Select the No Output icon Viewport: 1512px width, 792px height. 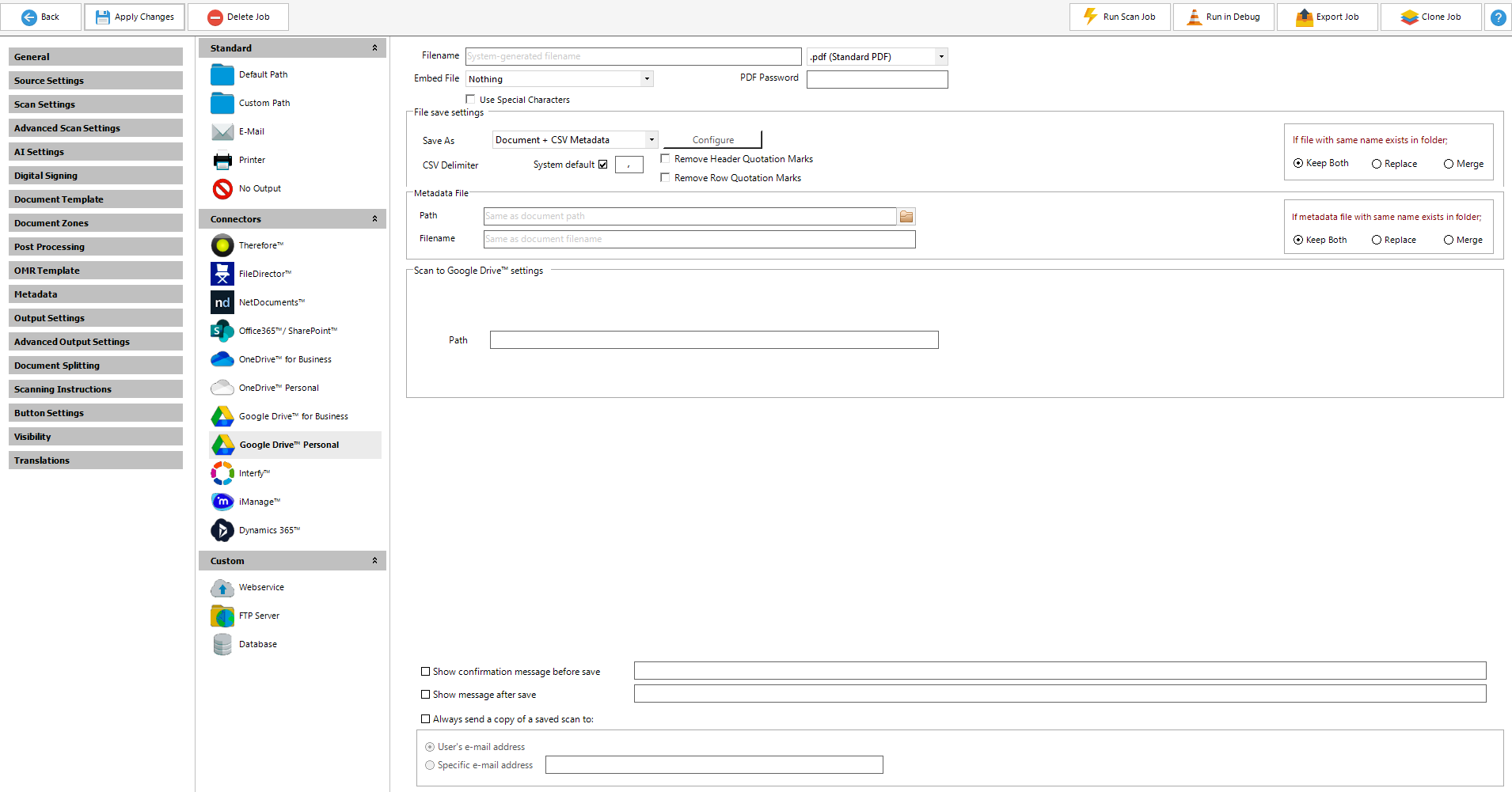[222, 188]
